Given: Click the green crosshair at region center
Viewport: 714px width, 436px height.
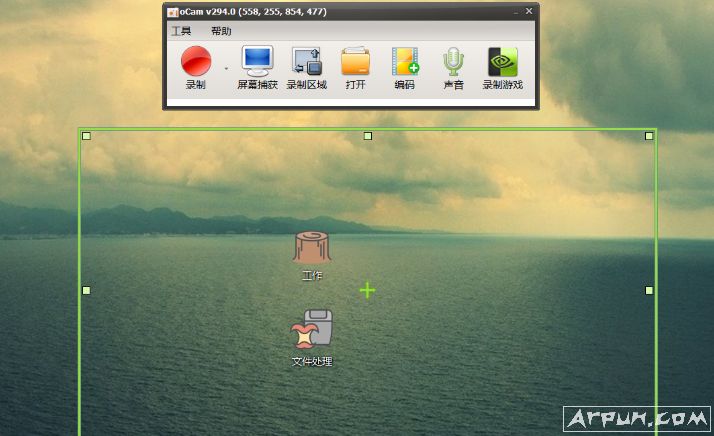Looking at the screenshot, I should (367, 290).
